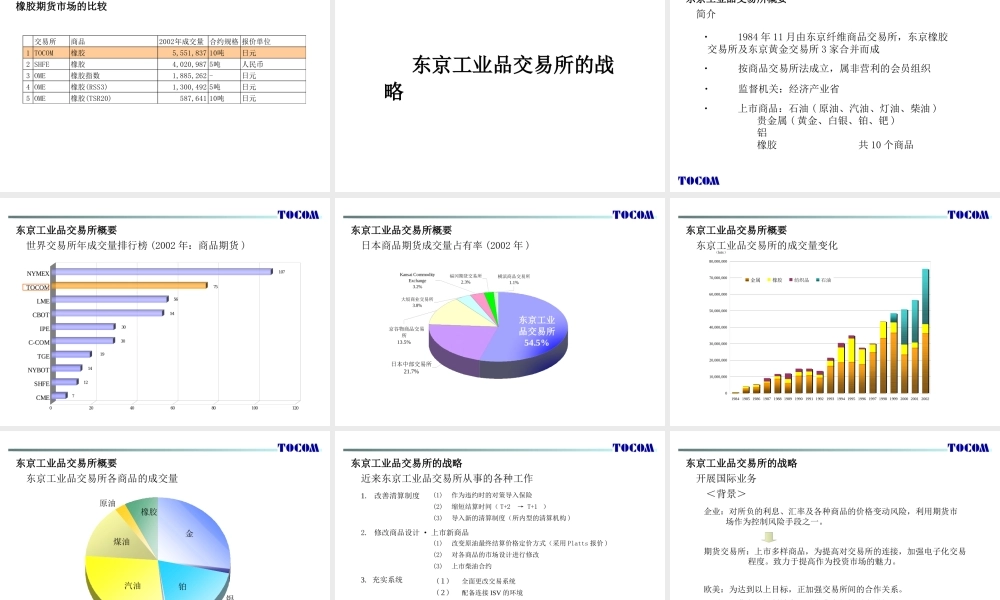Click the NYBOT bar chart label
1000x600 pixels.
click(x=38, y=370)
